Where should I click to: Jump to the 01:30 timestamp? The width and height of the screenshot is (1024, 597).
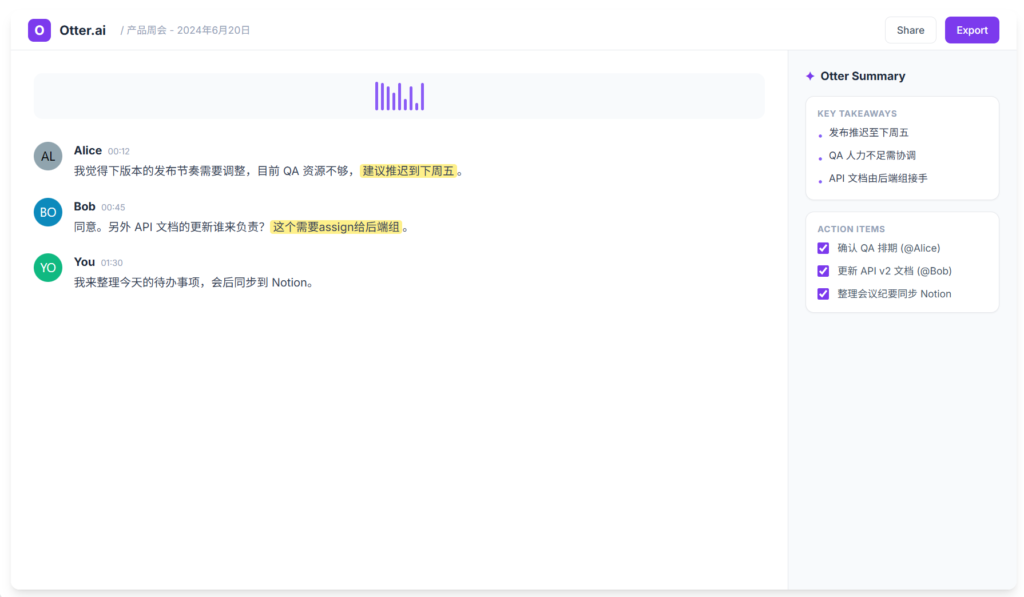(x=112, y=263)
